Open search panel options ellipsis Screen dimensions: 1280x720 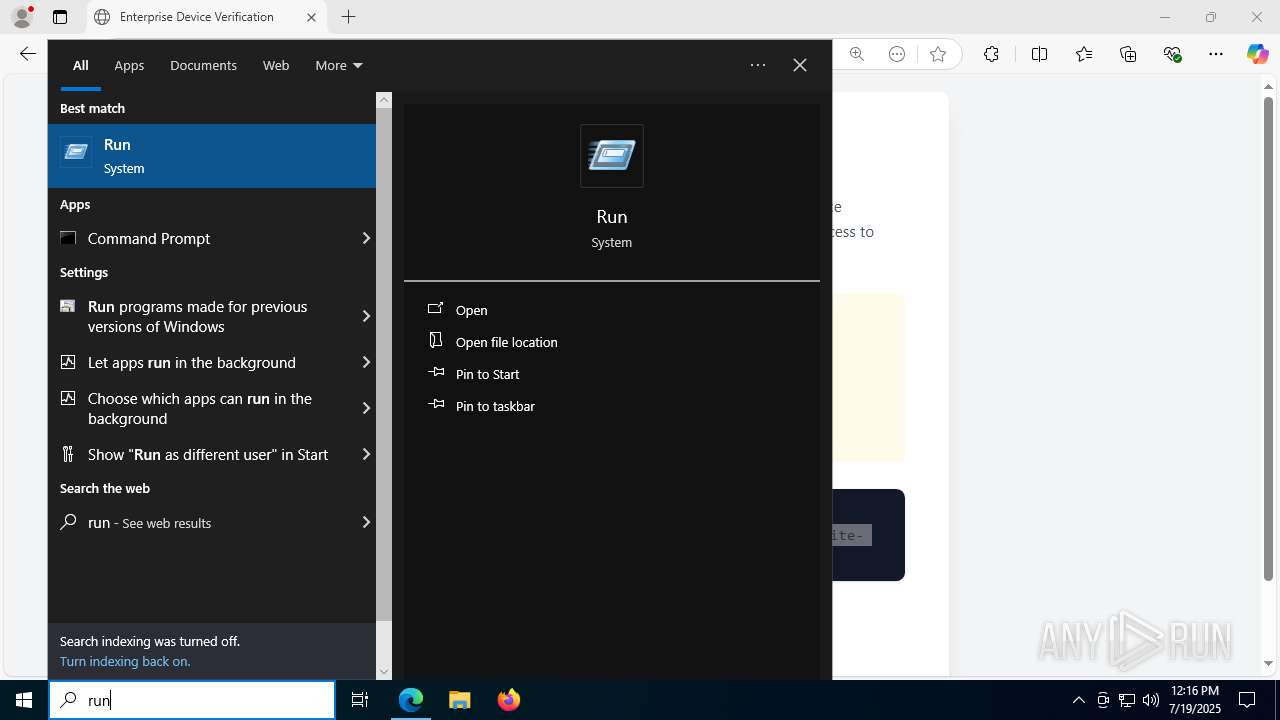pyautogui.click(x=758, y=65)
